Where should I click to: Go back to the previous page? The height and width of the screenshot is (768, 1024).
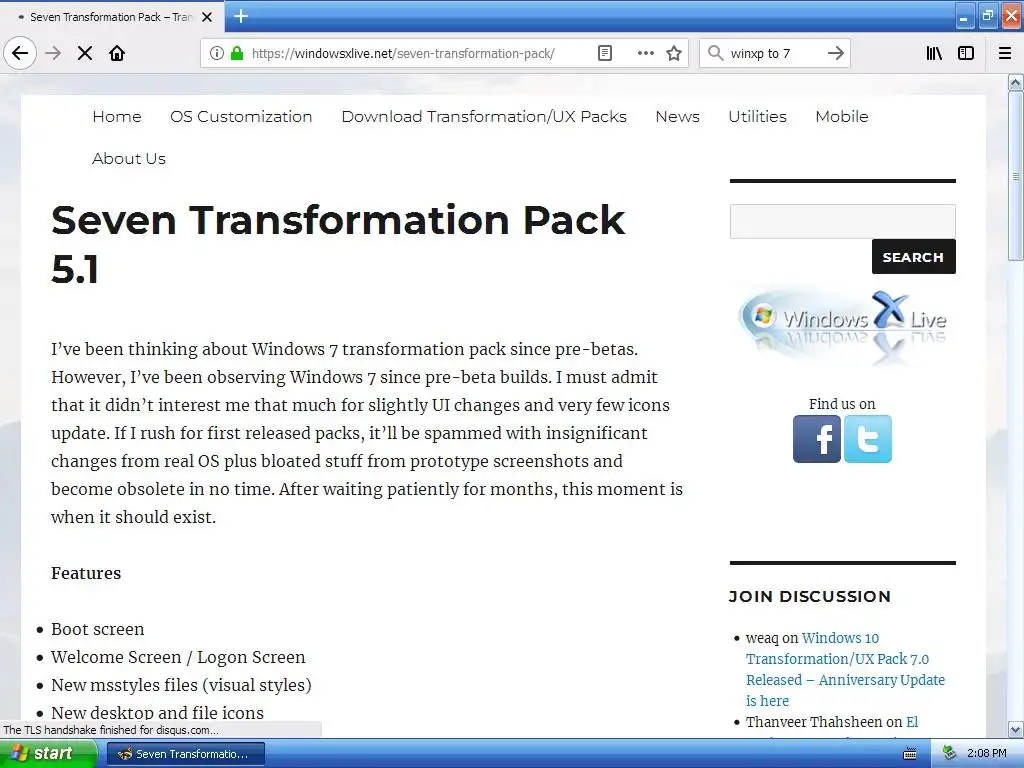(20, 53)
